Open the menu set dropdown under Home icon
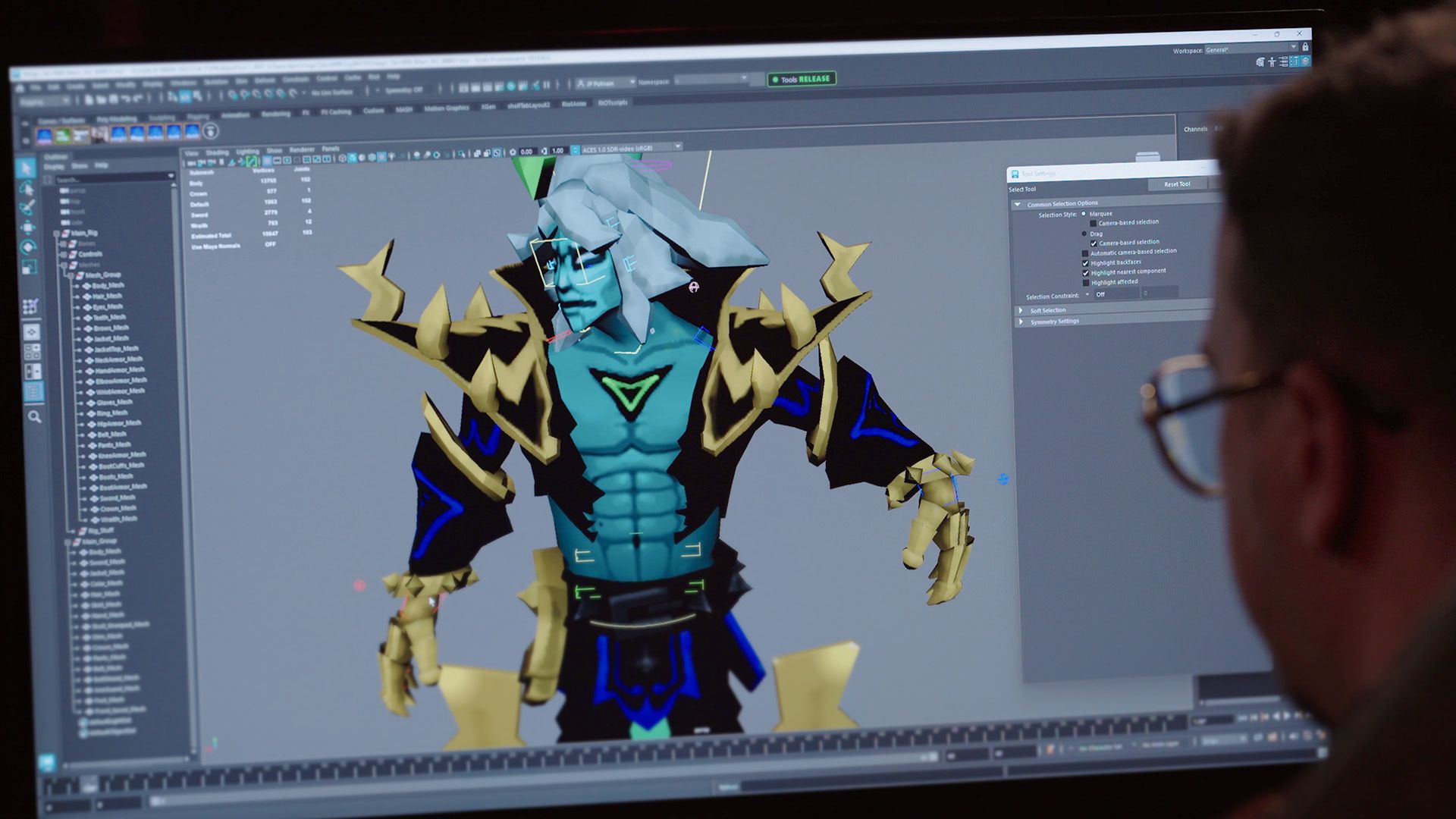This screenshot has width=1456, height=819. click(45, 102)
